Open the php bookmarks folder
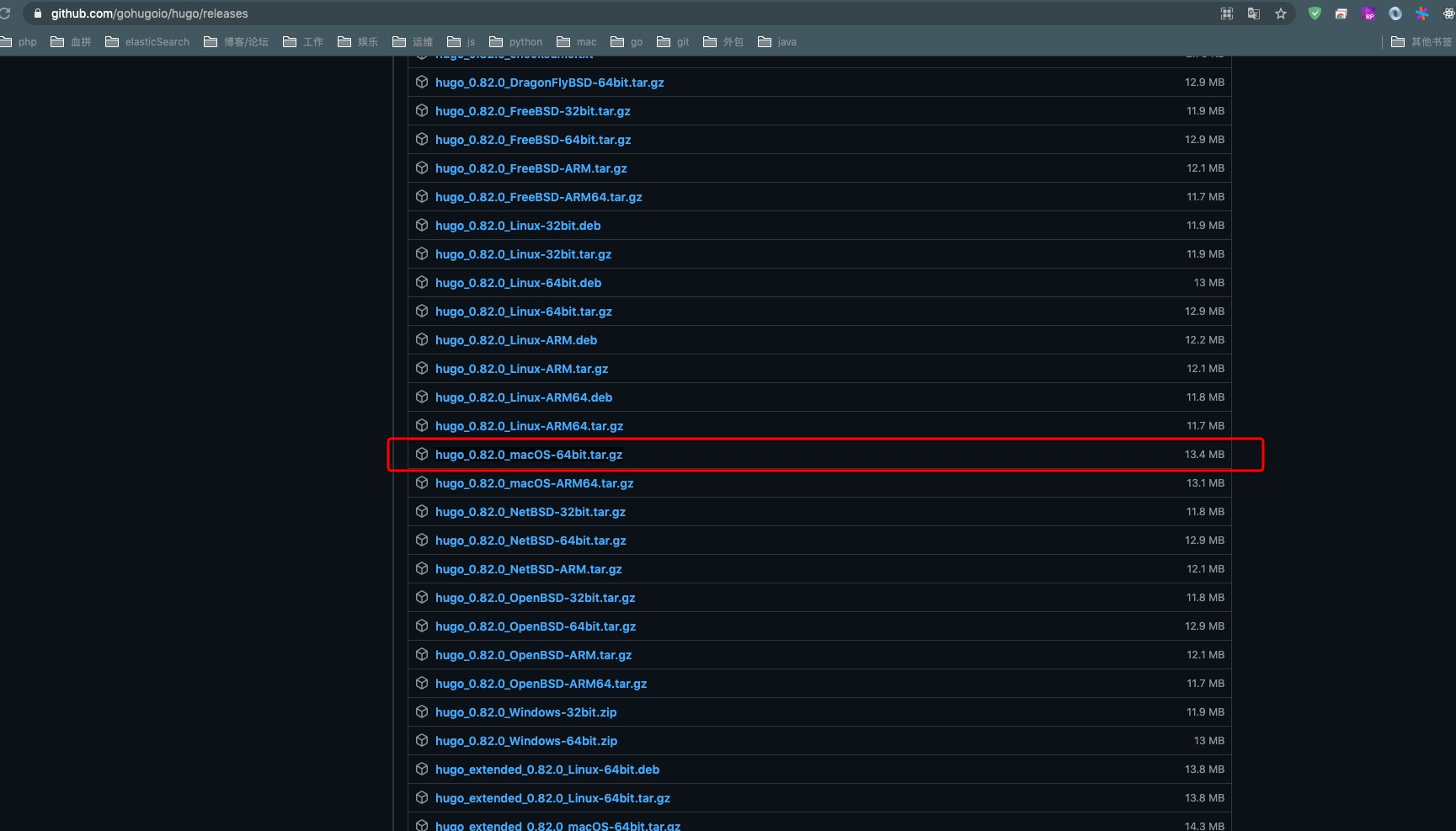The width and height of the screenshot is (1456, 831). tap(19, 41)
